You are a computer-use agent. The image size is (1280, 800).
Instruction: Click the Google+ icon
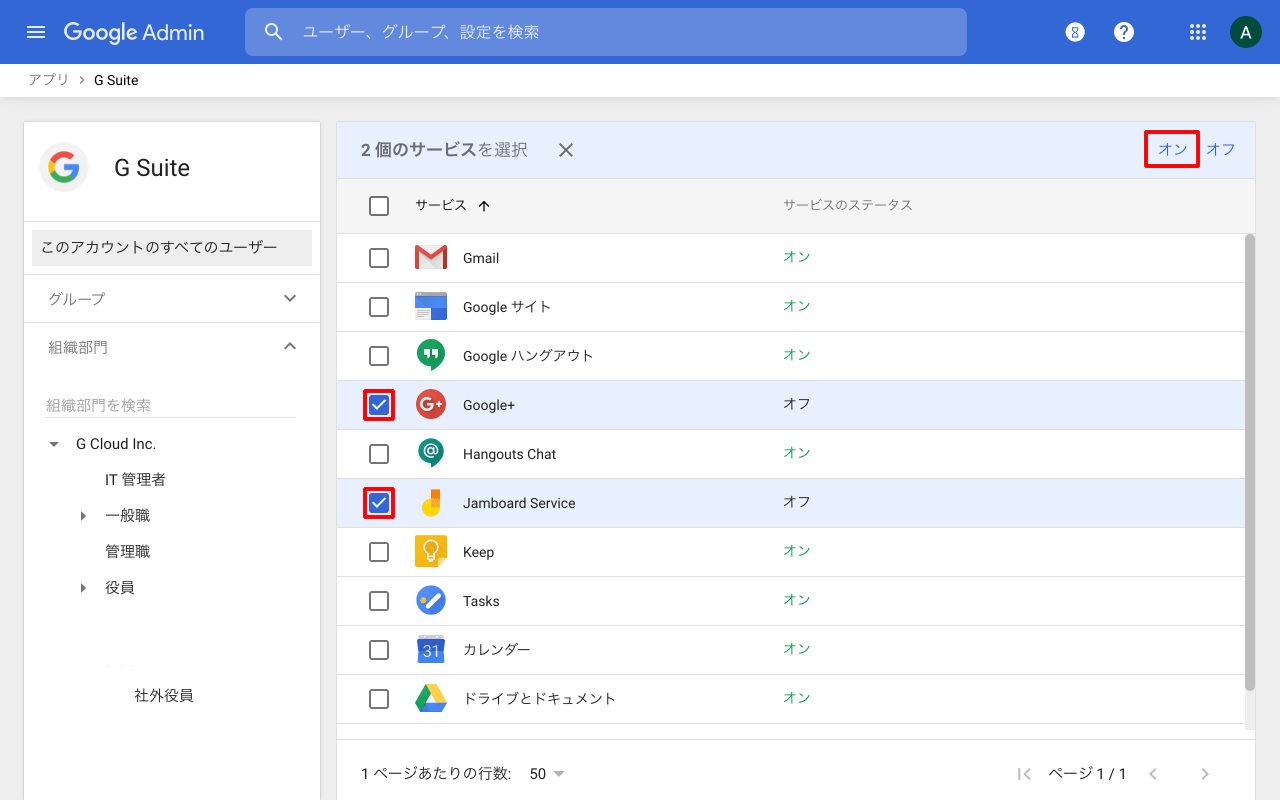pos(431,405)
